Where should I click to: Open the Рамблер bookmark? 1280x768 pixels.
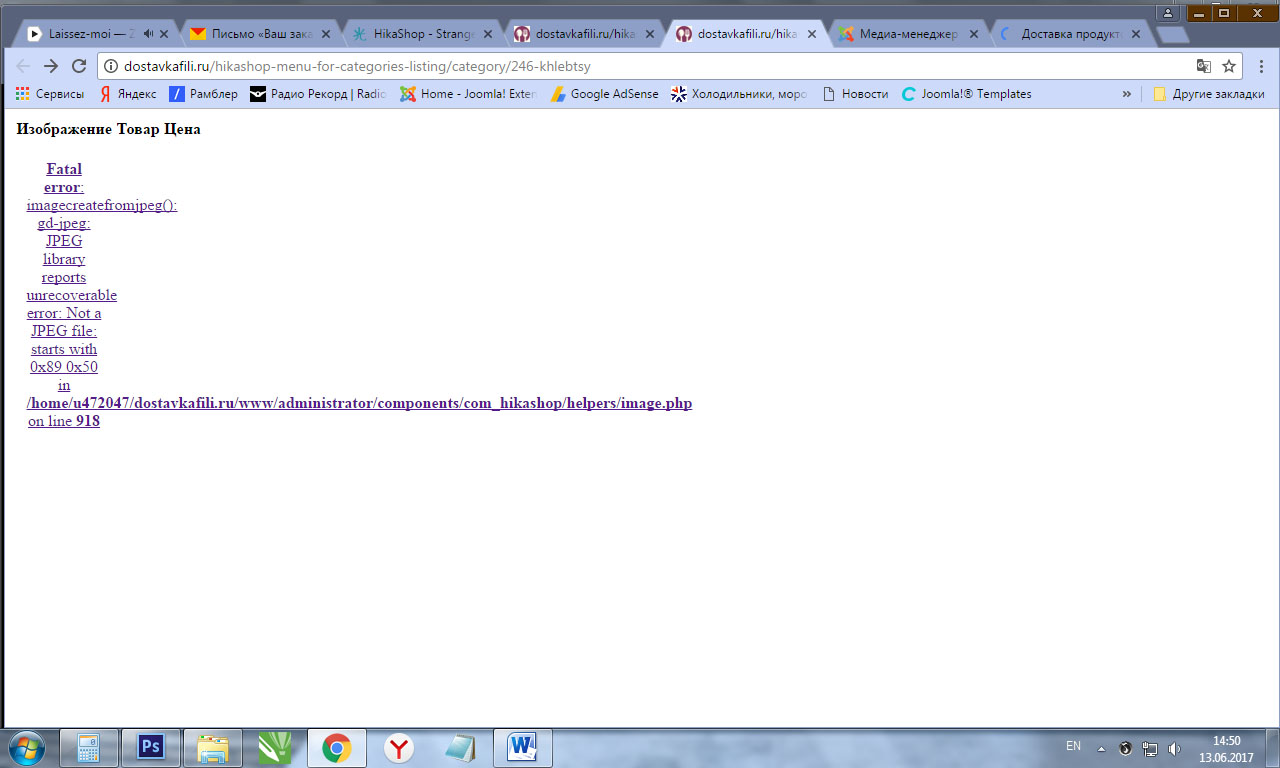pyautogui.click(x=203, y=94)
